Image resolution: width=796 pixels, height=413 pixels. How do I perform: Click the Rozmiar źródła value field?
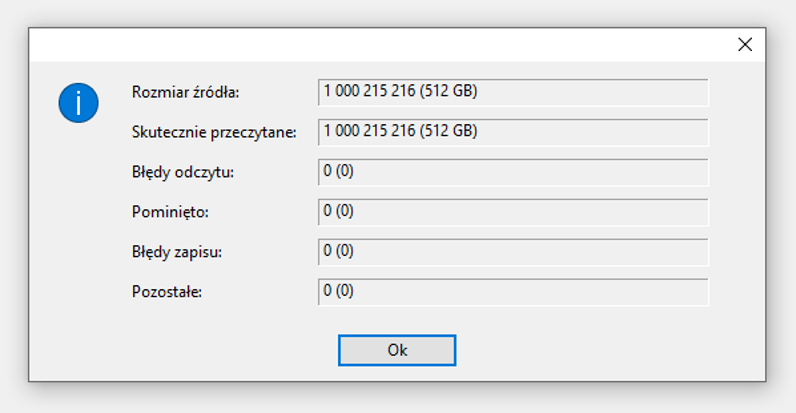pyautogui.click(x=513, y=92)
